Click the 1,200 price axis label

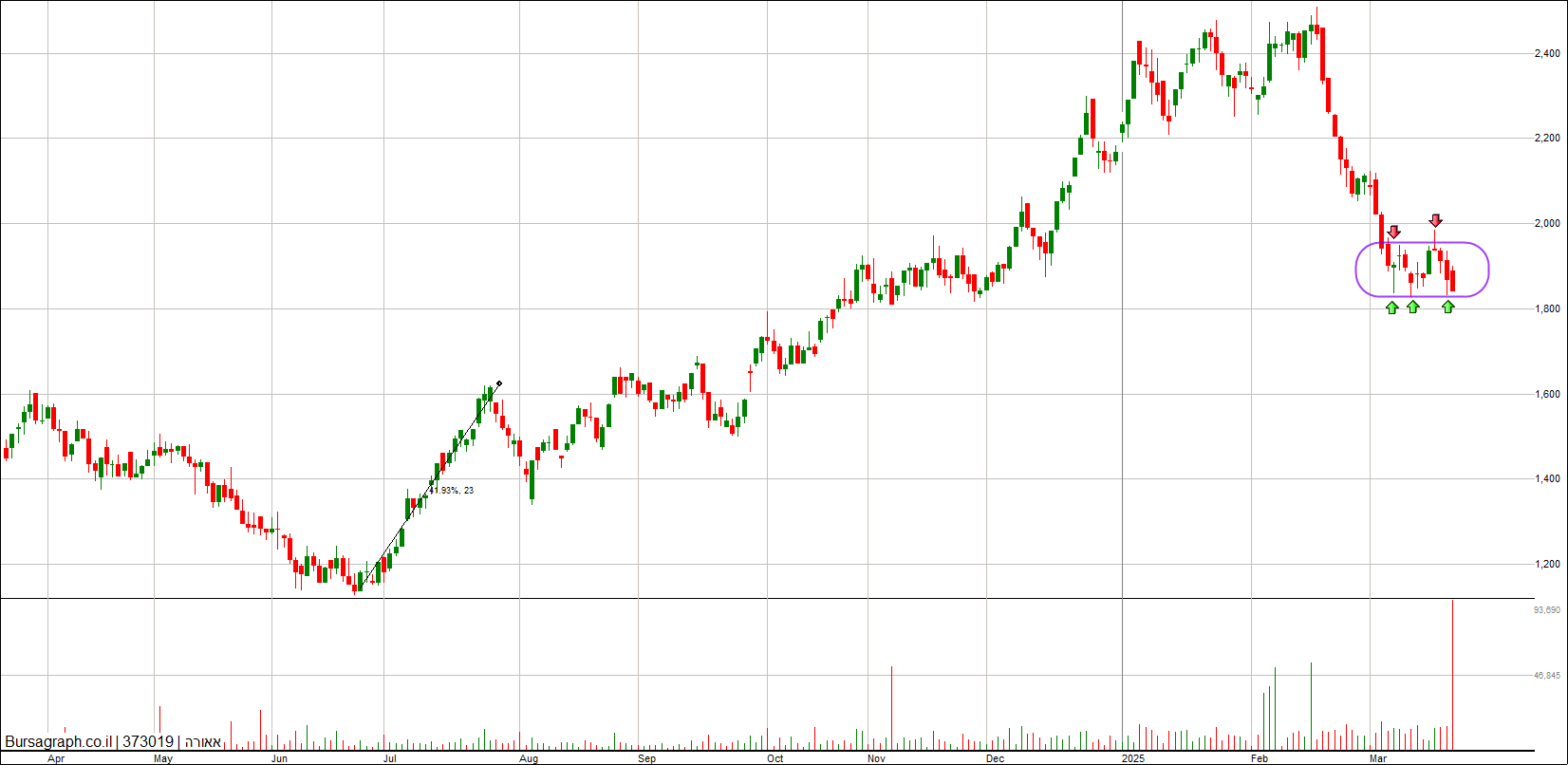1547,565
